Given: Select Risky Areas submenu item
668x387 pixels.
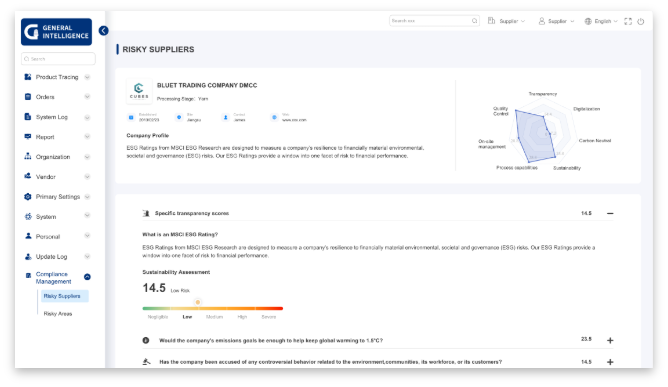Looking at the screenshot, I should [x=58, y=314].
